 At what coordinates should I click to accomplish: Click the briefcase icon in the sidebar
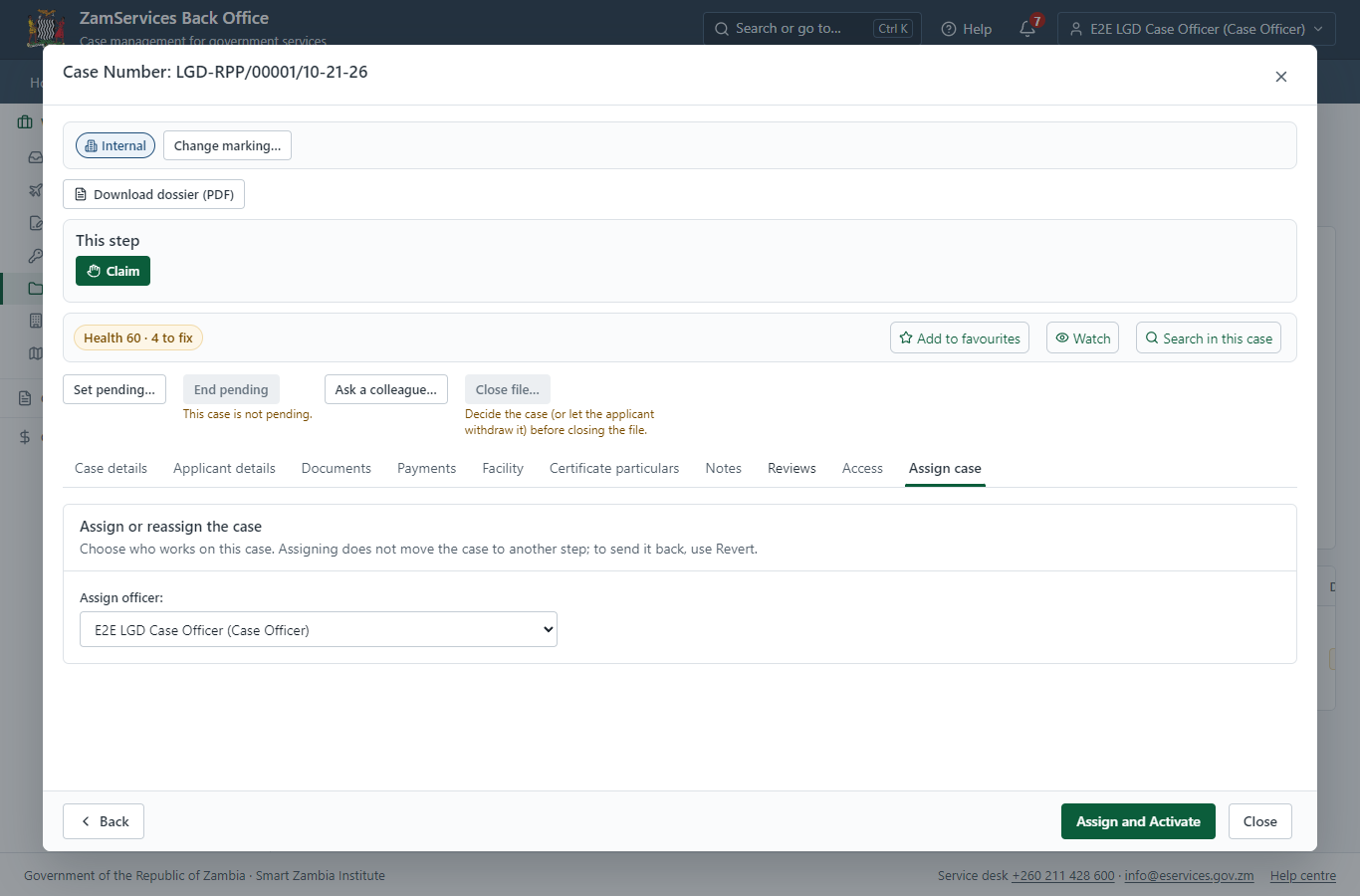click(25, 122)
